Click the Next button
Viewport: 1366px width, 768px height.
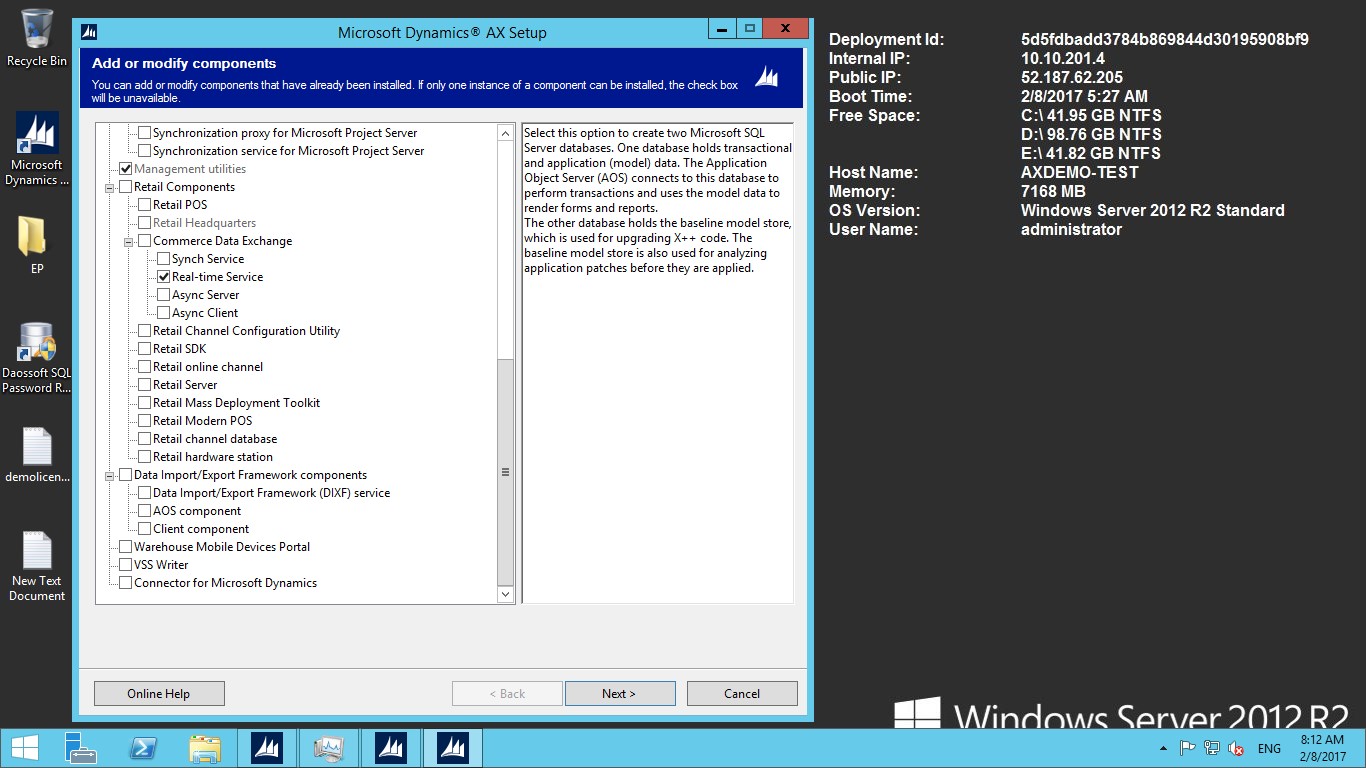(619, 694)
